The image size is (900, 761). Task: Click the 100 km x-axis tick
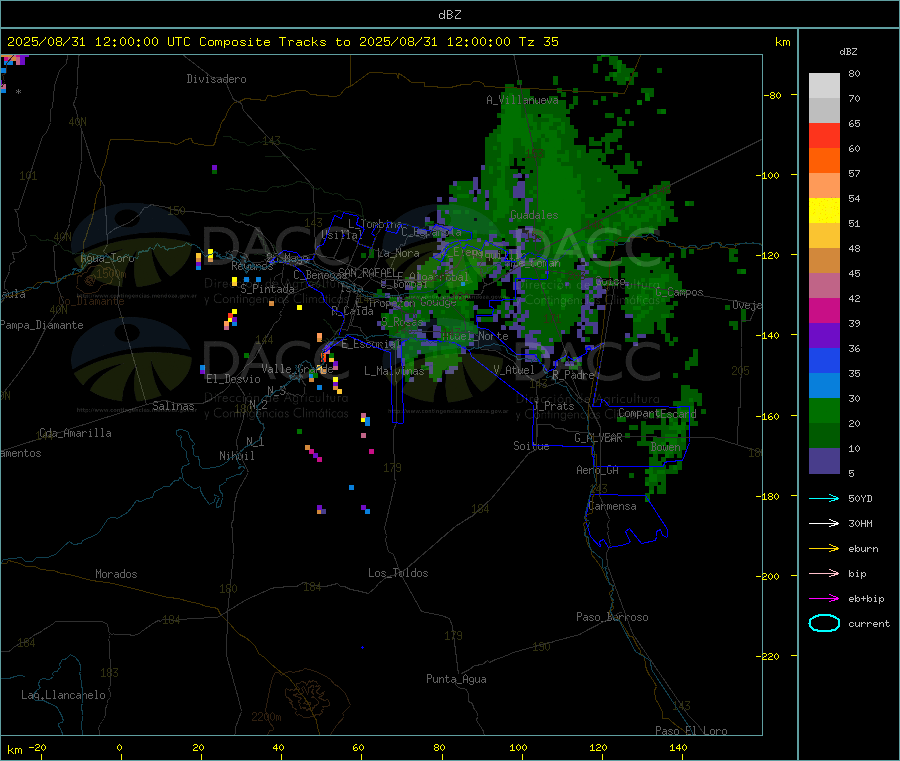pos(518,747)
